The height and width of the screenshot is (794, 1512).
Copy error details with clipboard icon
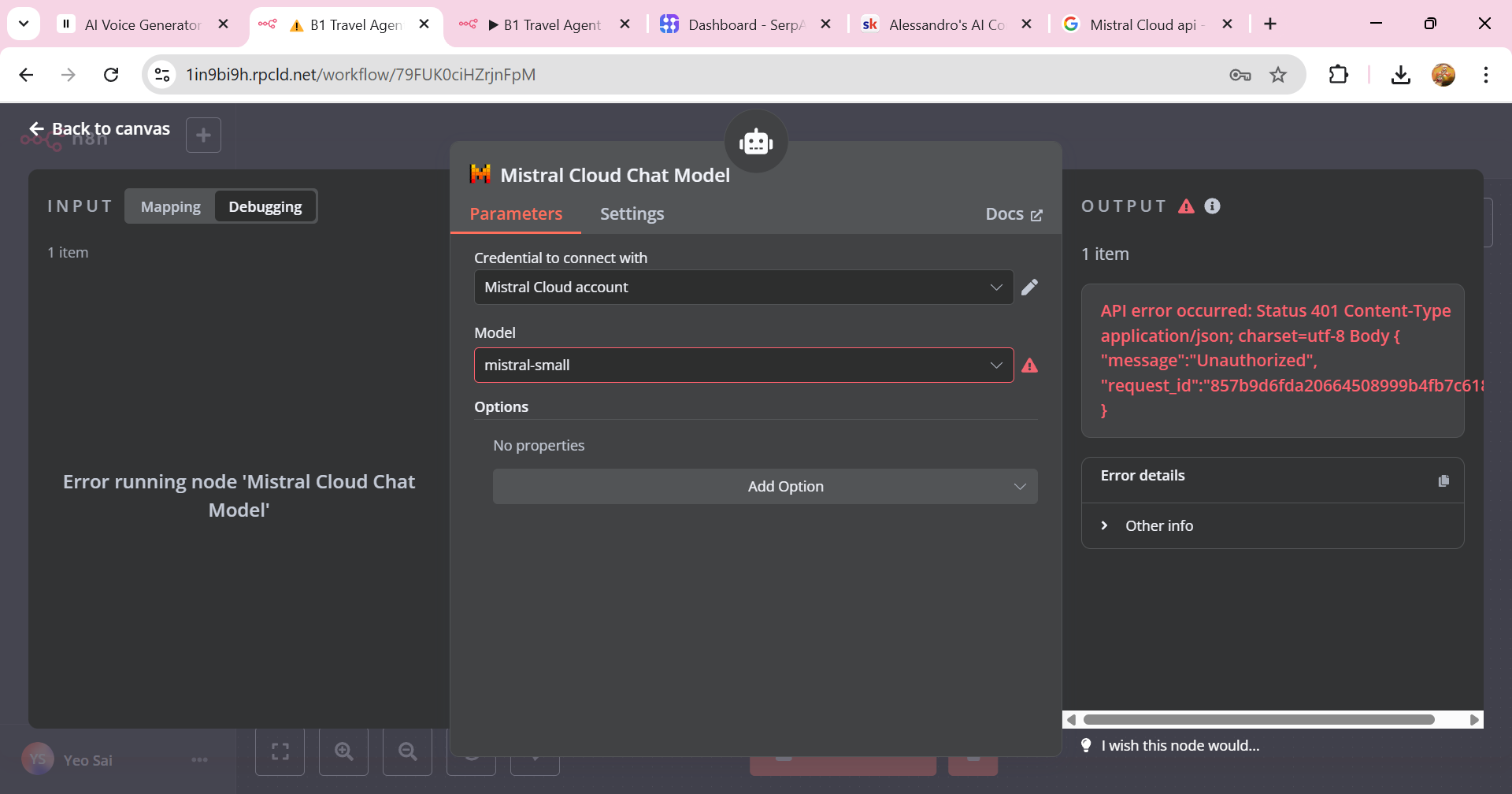pyautogui.click(x=1443, y=480)
